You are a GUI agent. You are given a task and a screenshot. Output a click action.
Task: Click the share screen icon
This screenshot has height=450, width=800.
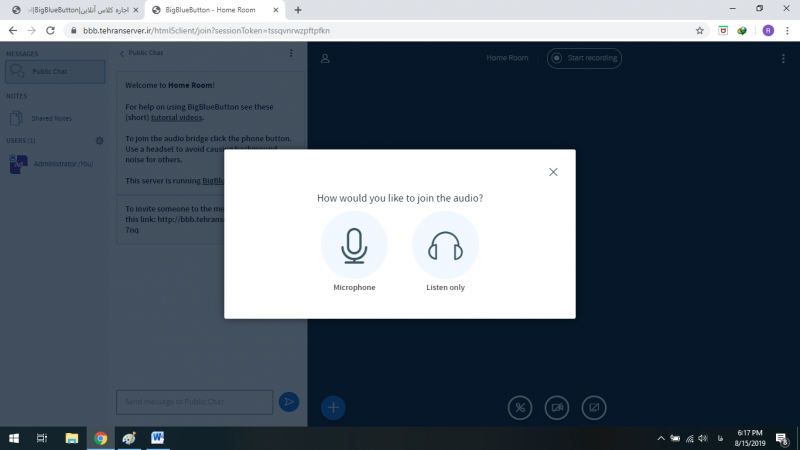tap(594, 407)
